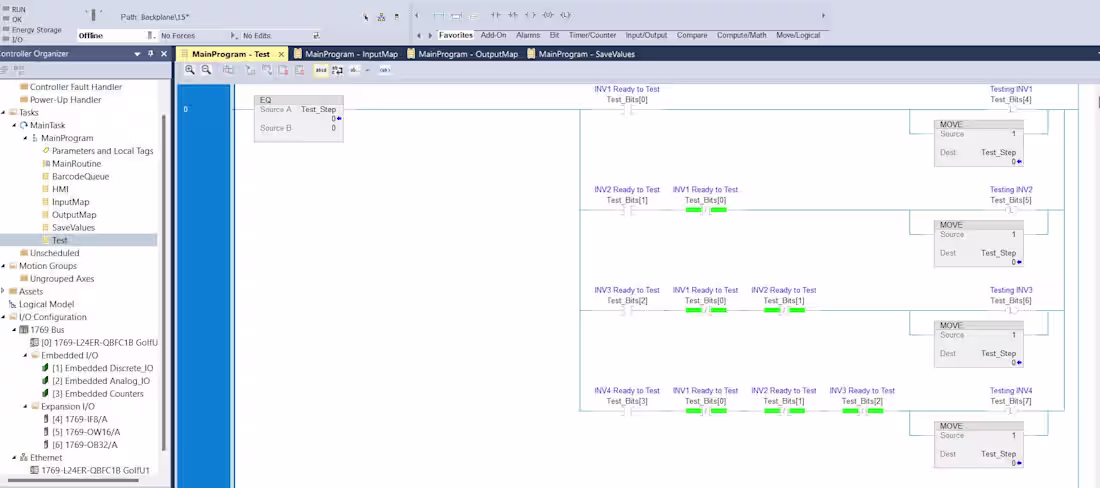
Task: Toggle the value display icon
Action: [x=337, y=69]
